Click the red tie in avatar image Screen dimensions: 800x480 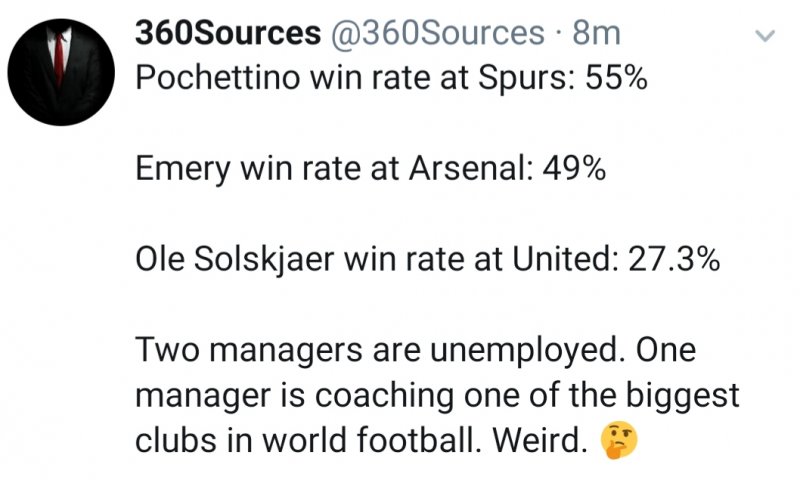pos(60,59)
